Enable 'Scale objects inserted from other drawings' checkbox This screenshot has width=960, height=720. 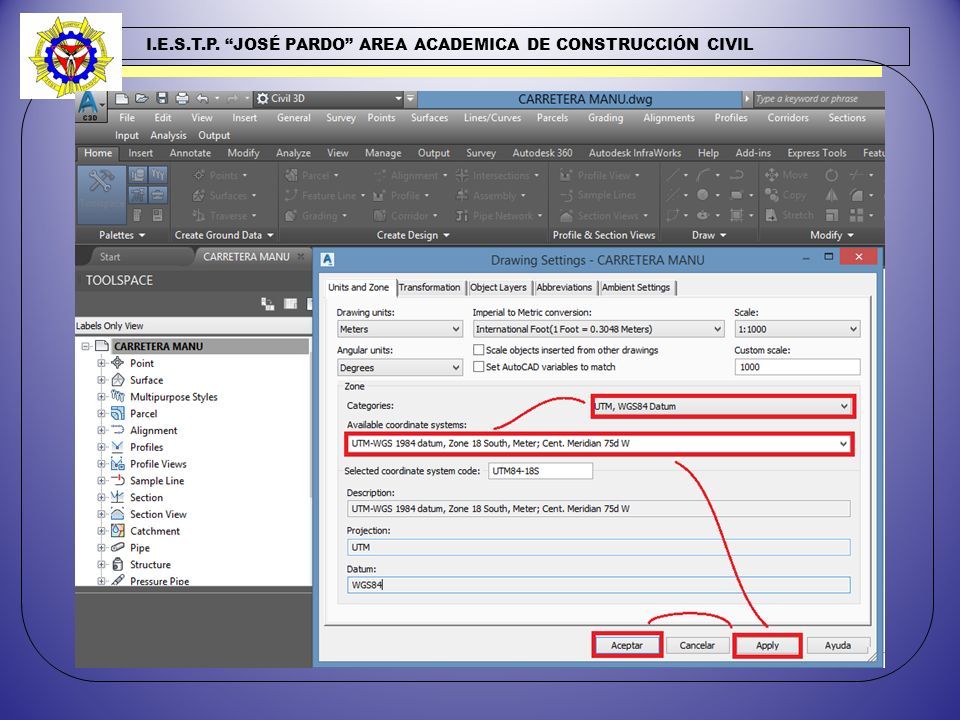coord(479,350)
